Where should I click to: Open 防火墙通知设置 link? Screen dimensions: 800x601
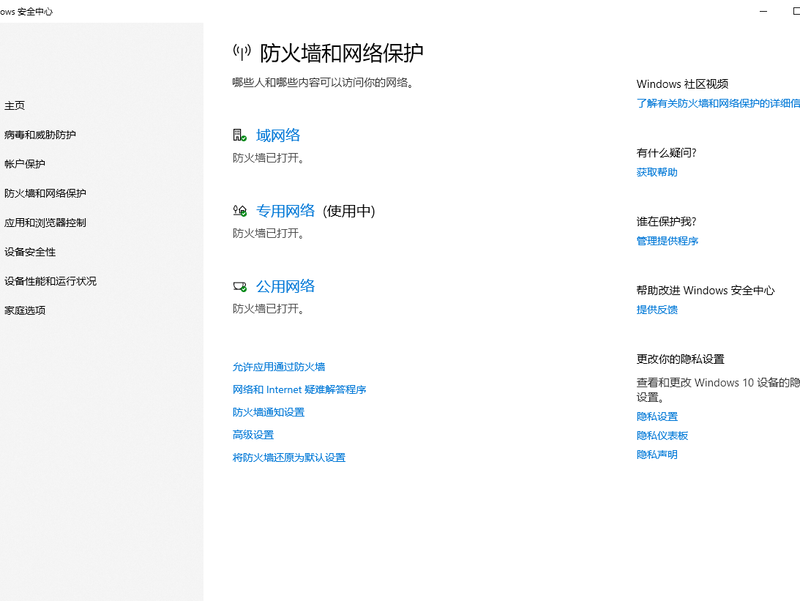pos(268,412)
